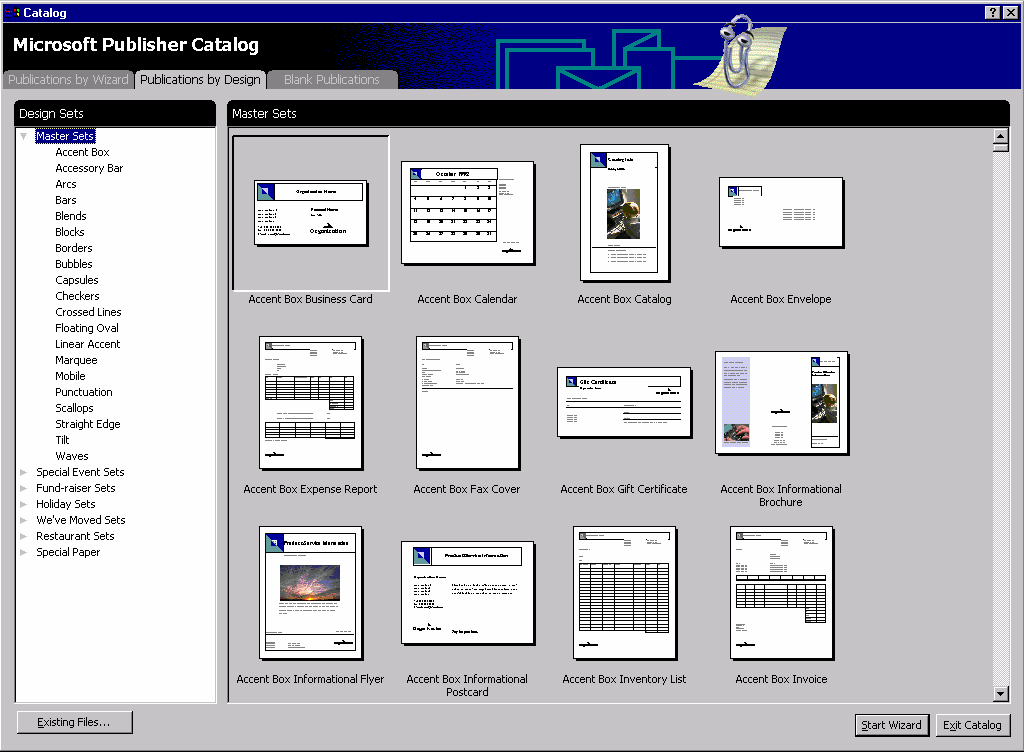Pick the Floating Oval design set
Viewport: 1024px width, 752px height.
click(87, 328)
